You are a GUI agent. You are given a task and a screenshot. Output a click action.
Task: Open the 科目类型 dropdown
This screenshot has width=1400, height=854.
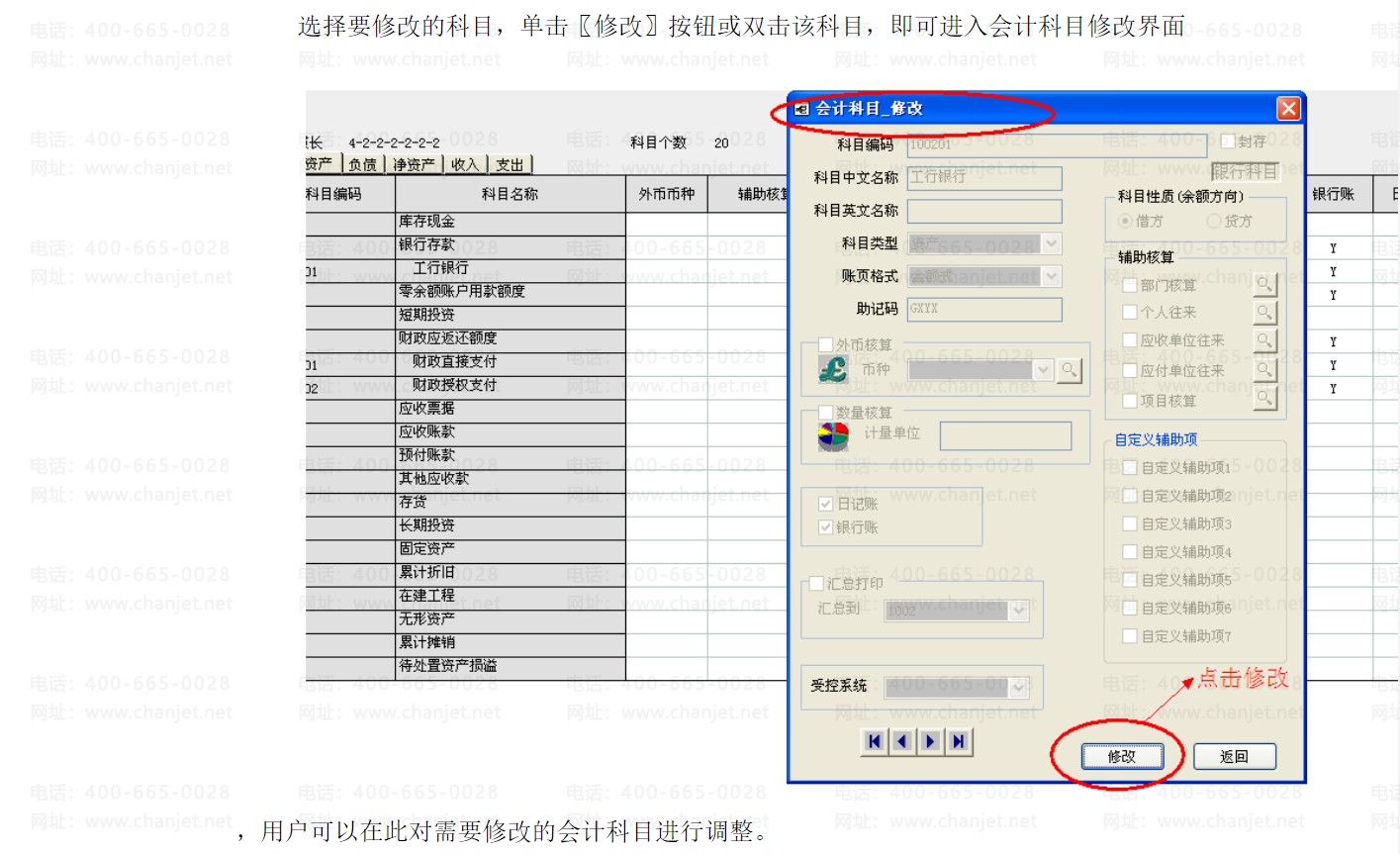1052,243
